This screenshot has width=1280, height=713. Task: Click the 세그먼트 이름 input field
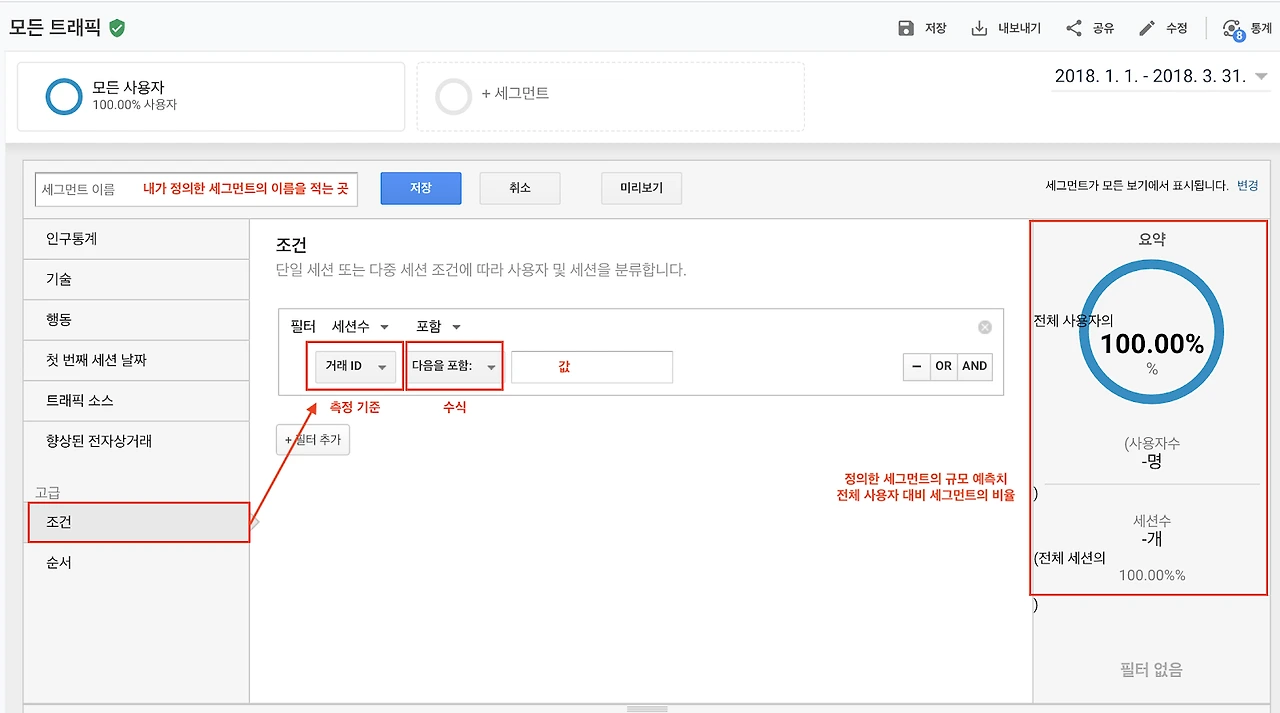coord(196,189)
